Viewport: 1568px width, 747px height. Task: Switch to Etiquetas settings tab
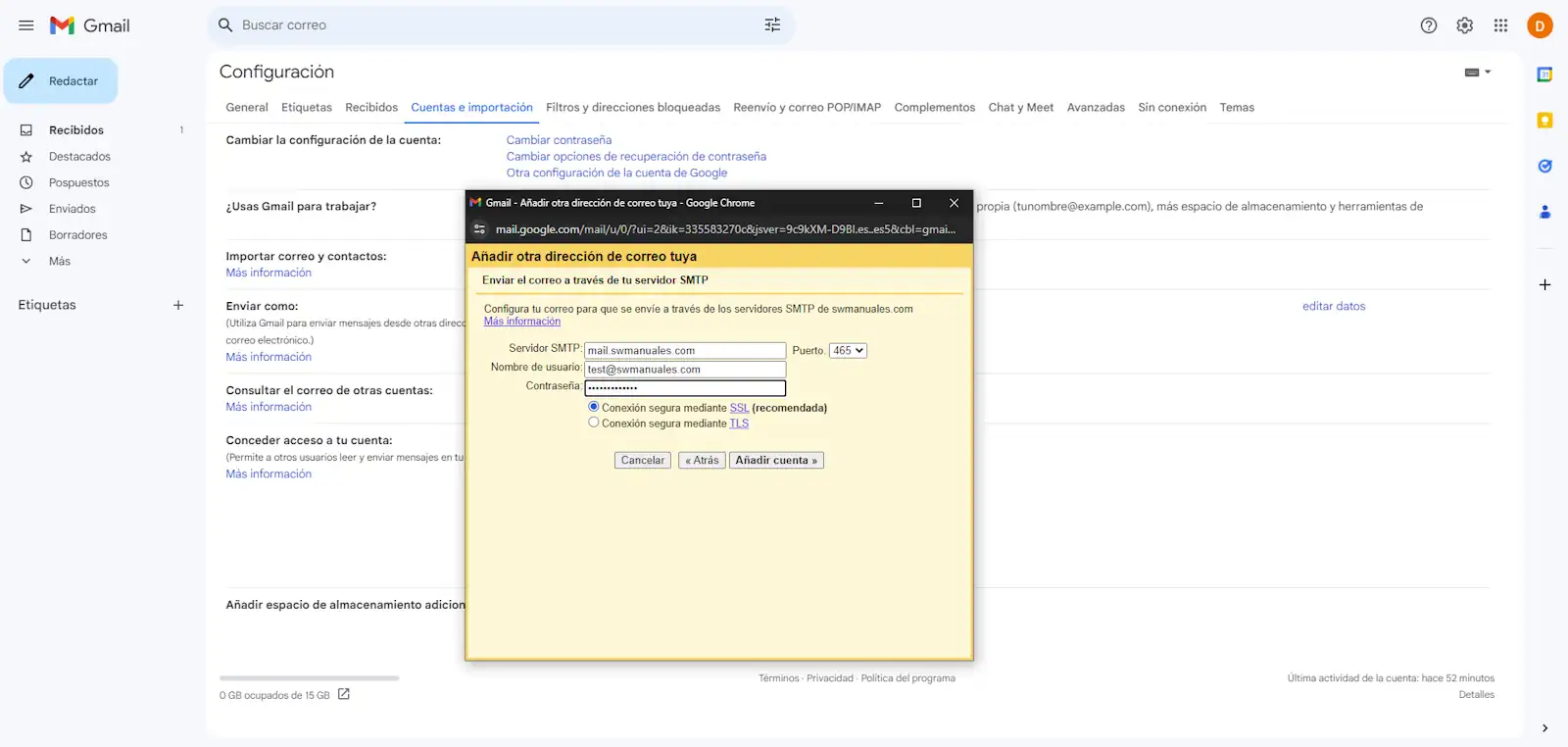307,108
